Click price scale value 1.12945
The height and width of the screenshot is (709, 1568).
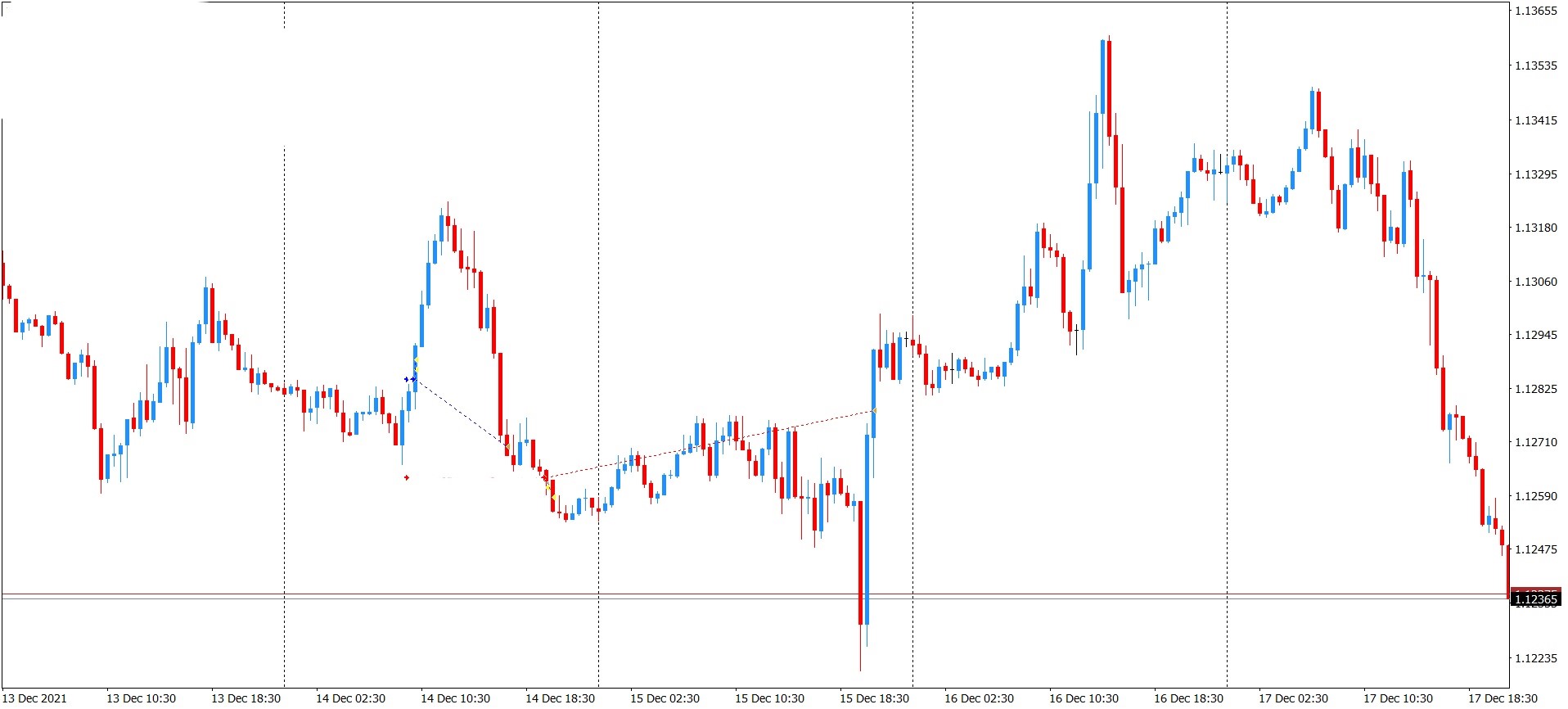click(x=1535, y=335)
